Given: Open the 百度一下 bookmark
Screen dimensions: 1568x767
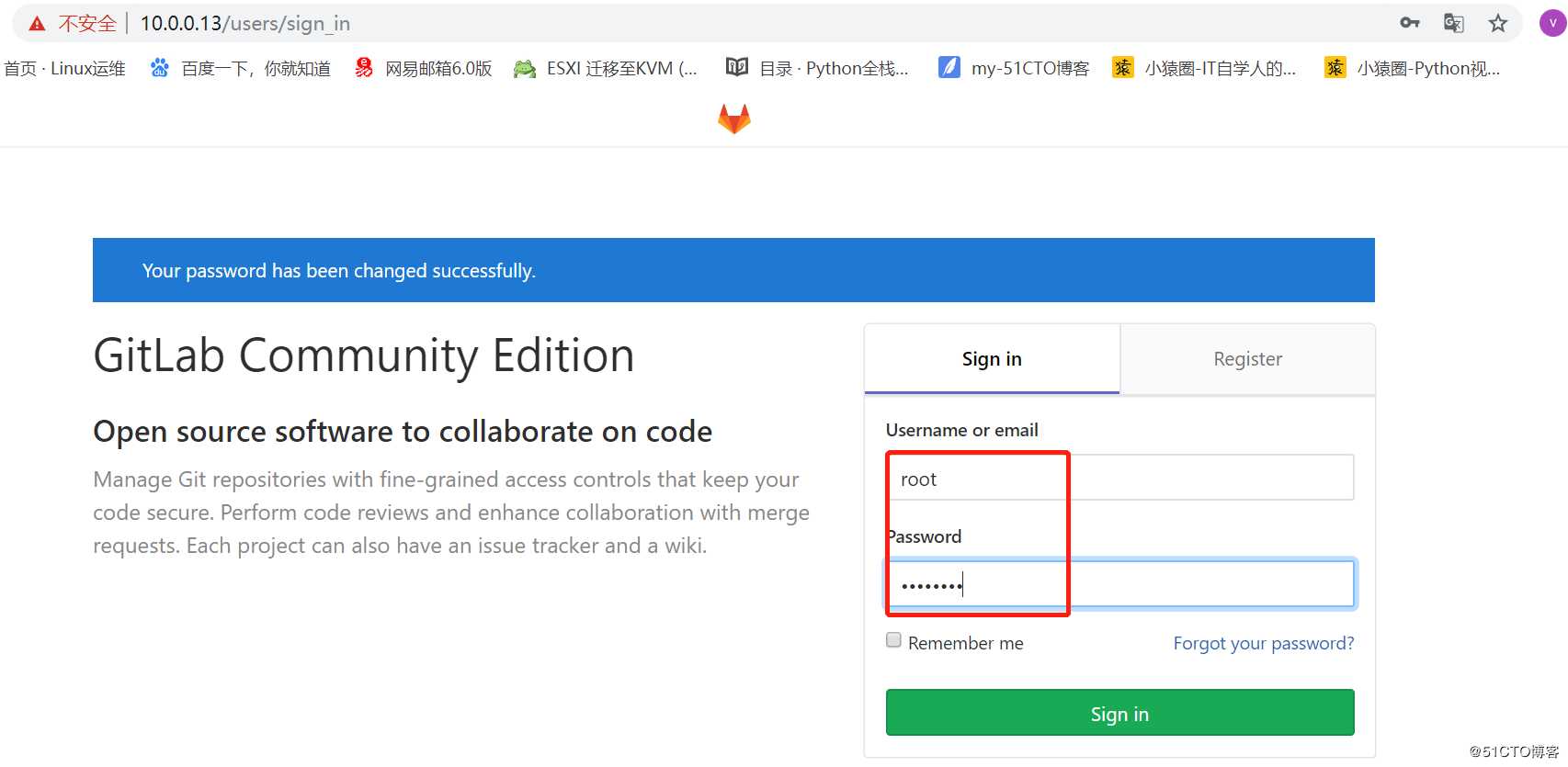Looking at the screenshot, I should click(240, 68).
